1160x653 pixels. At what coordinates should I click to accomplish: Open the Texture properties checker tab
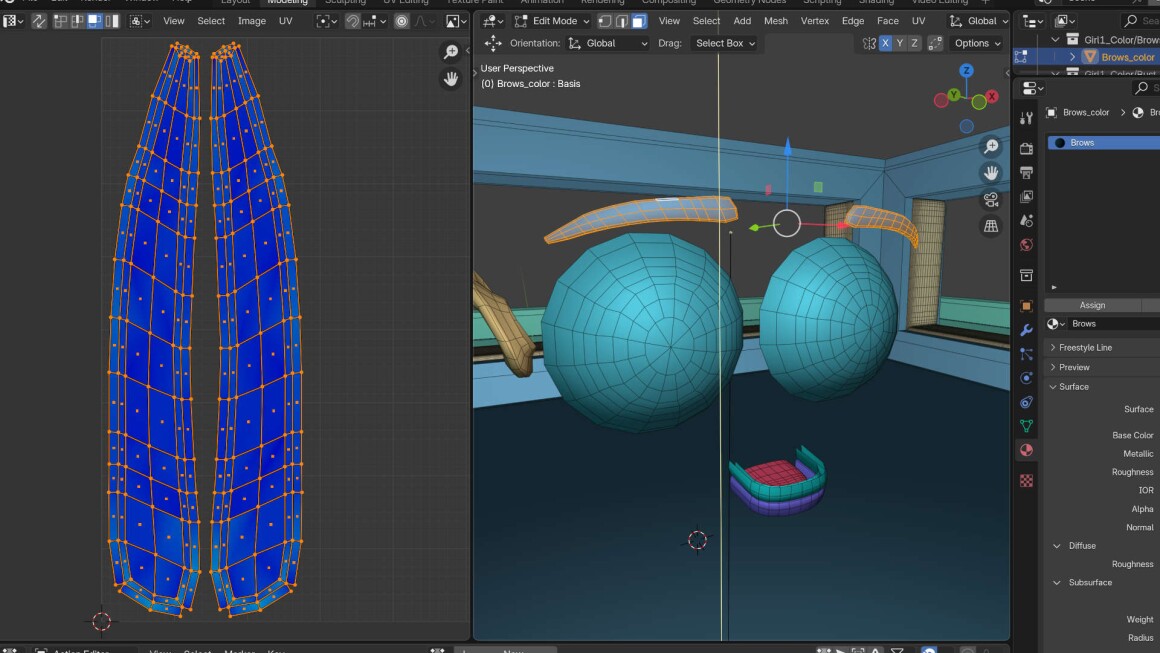point(1026,481)
